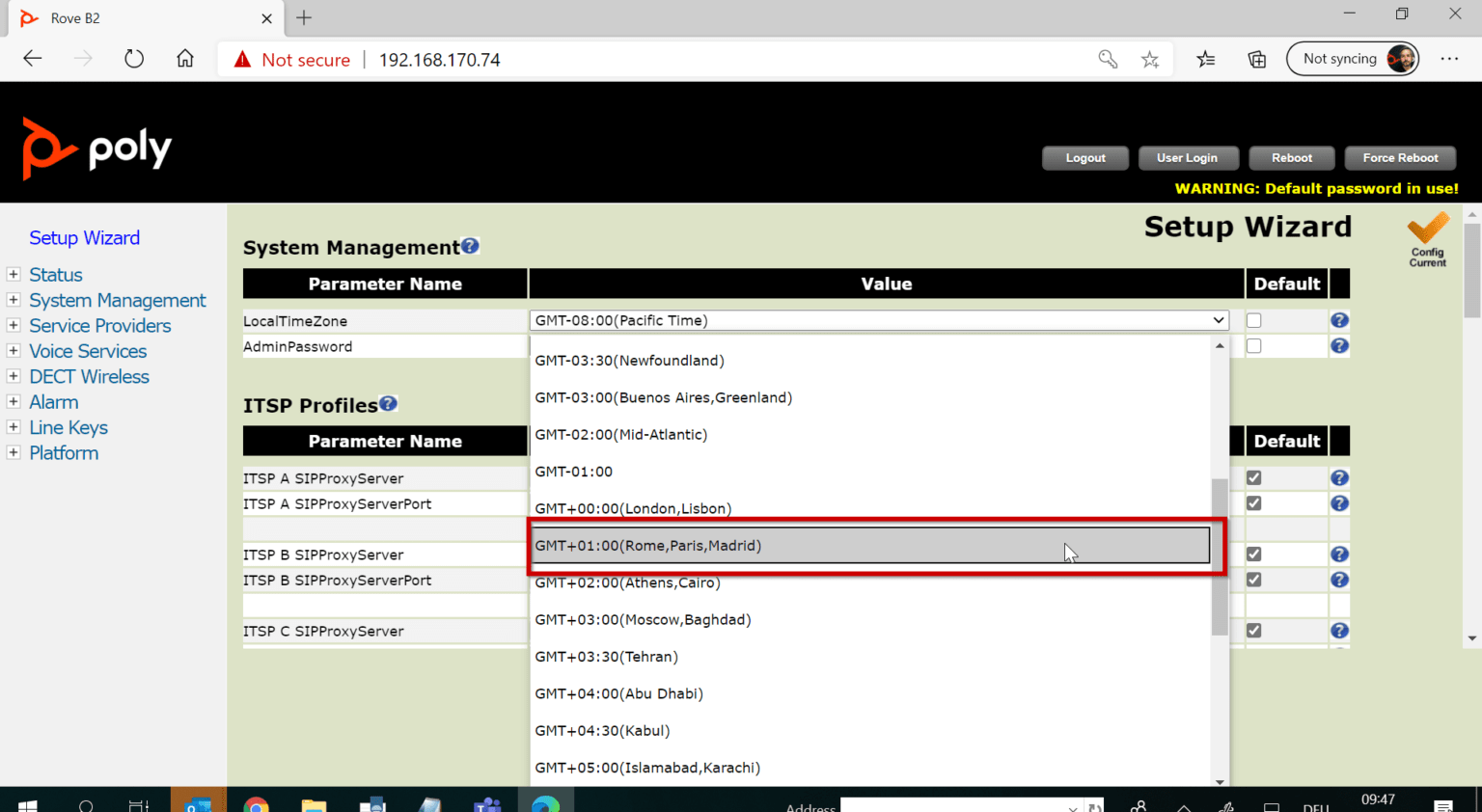Expand the DECT Wireless section
Screen dimensions: 1482x812
coord(14,376)
